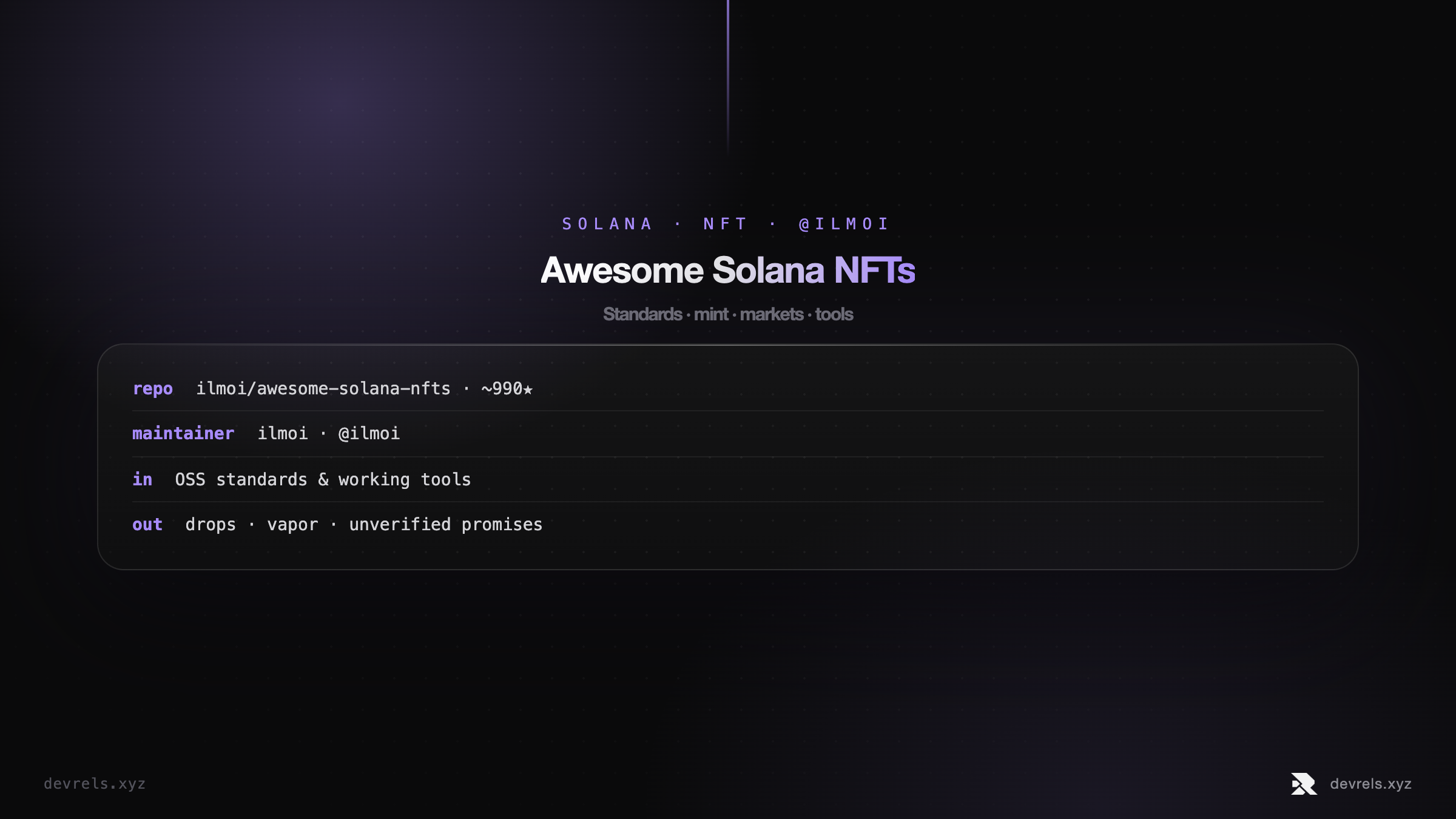Click ilmoi/awesome-solana-nfts repo name
The height and width of the screenshot is (819, 1456).
[x=323, y=388]
